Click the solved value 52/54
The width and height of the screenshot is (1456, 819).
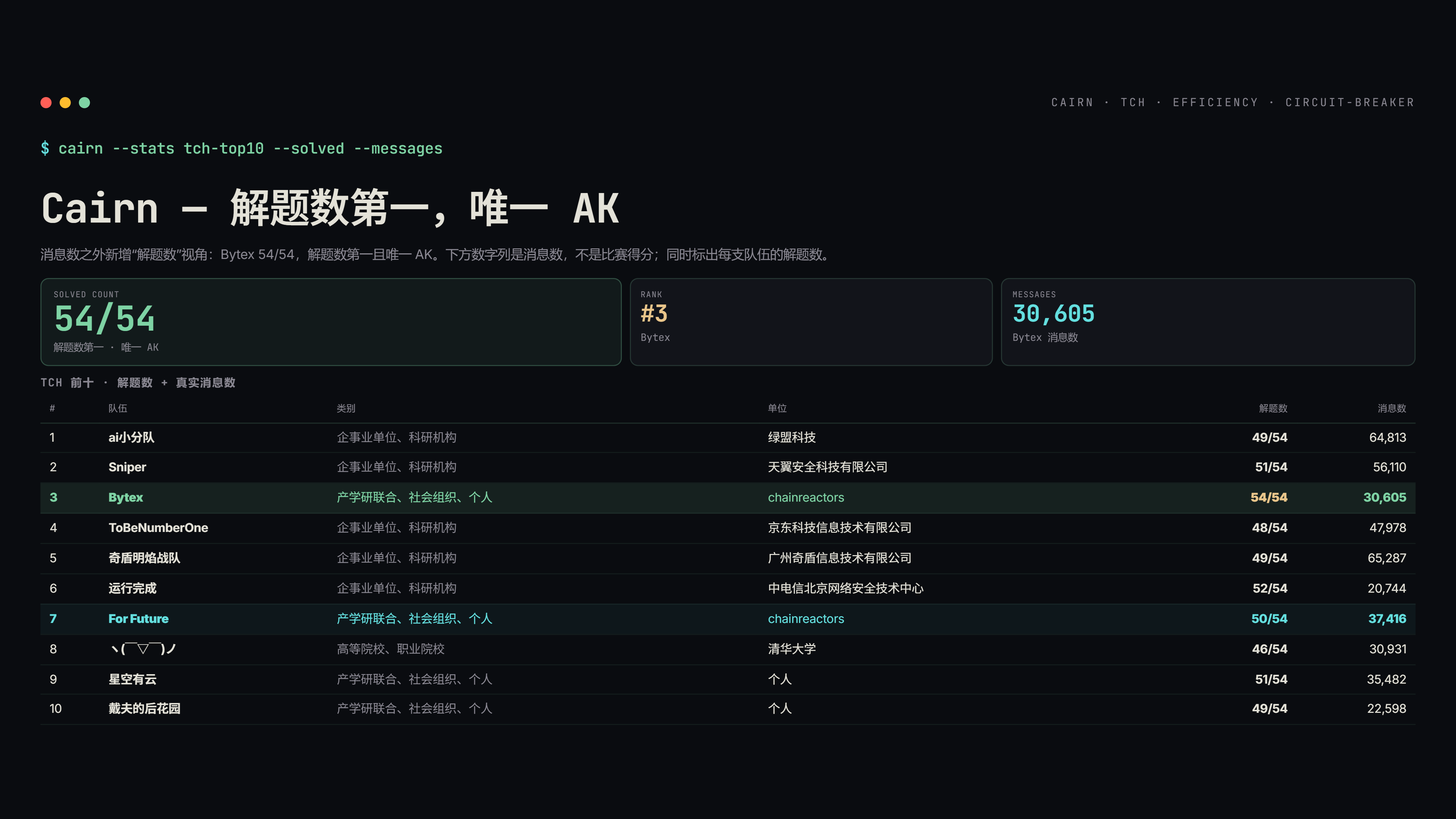(1270, 588)
